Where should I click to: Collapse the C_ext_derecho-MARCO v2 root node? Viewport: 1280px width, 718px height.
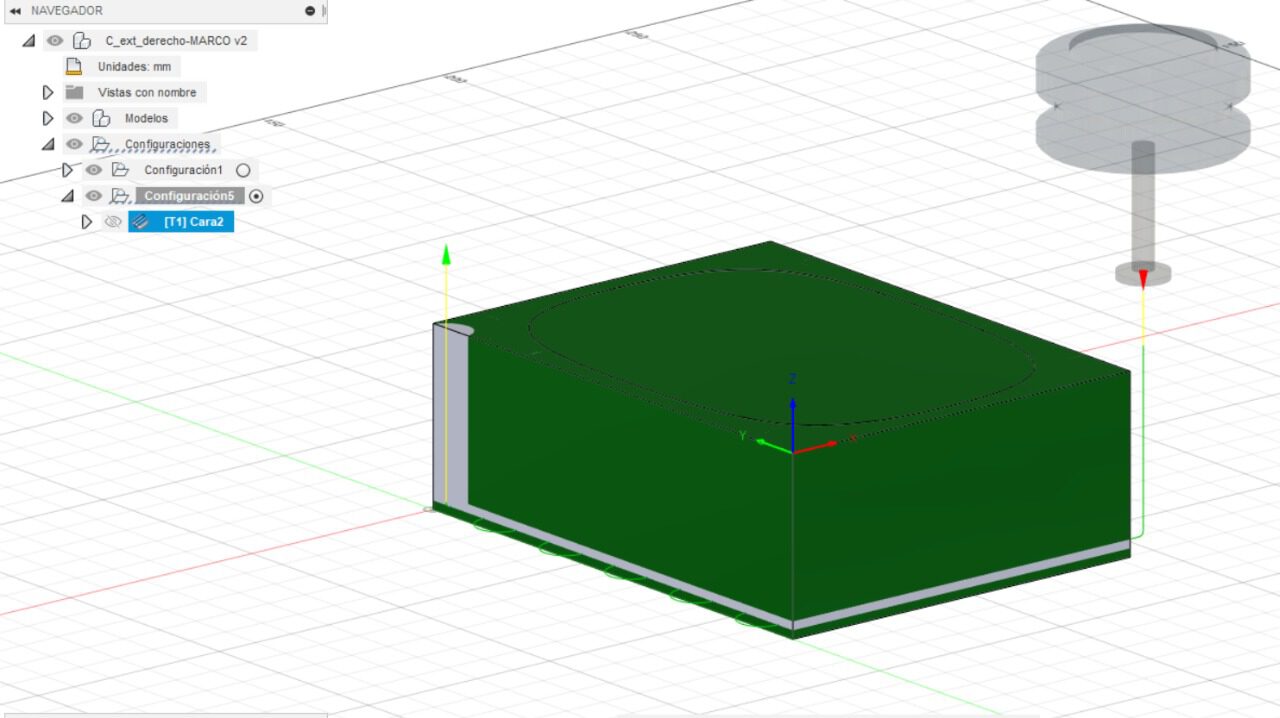click(x=28, y=41)
